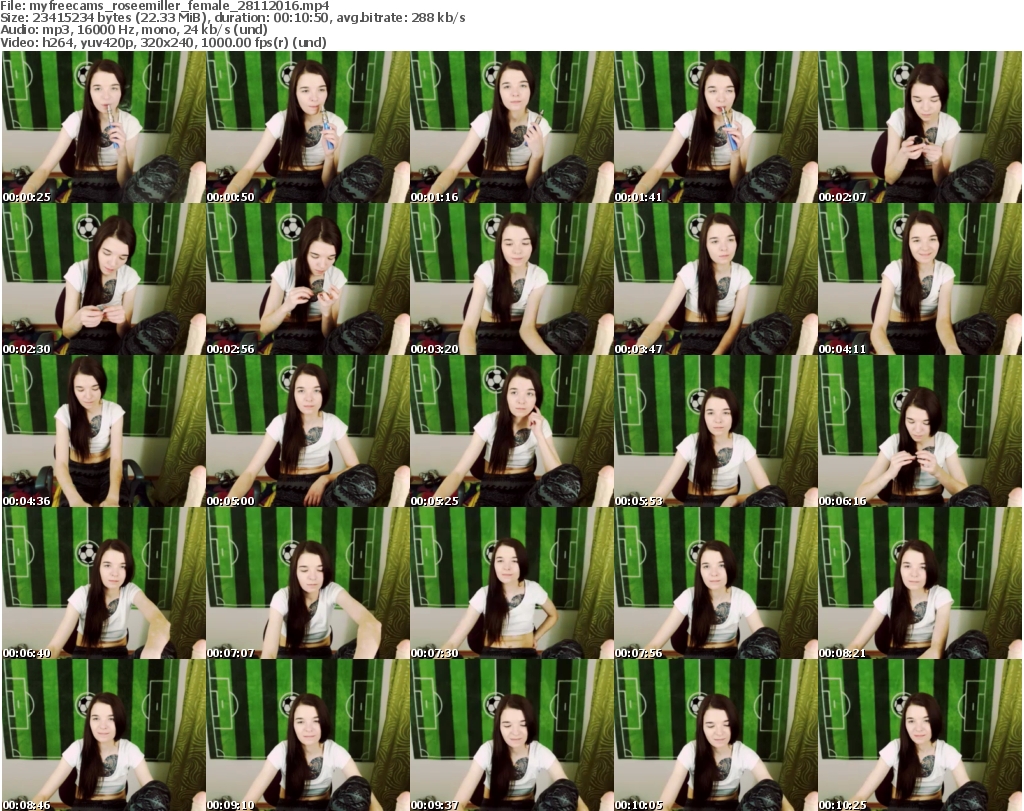Select the thumbnail stamped 00:01:16

pos(512,127)
